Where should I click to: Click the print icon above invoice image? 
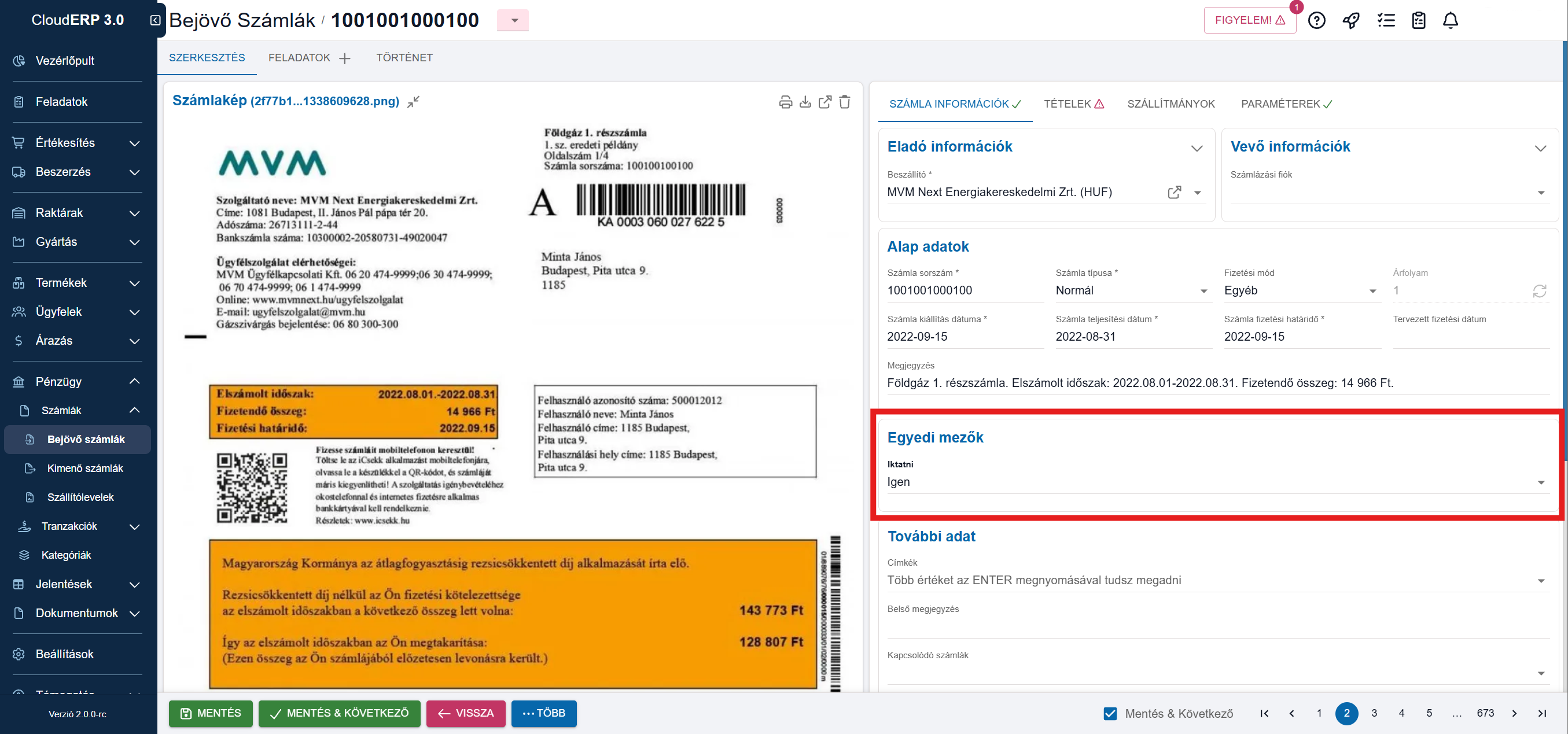pos(785,102)
